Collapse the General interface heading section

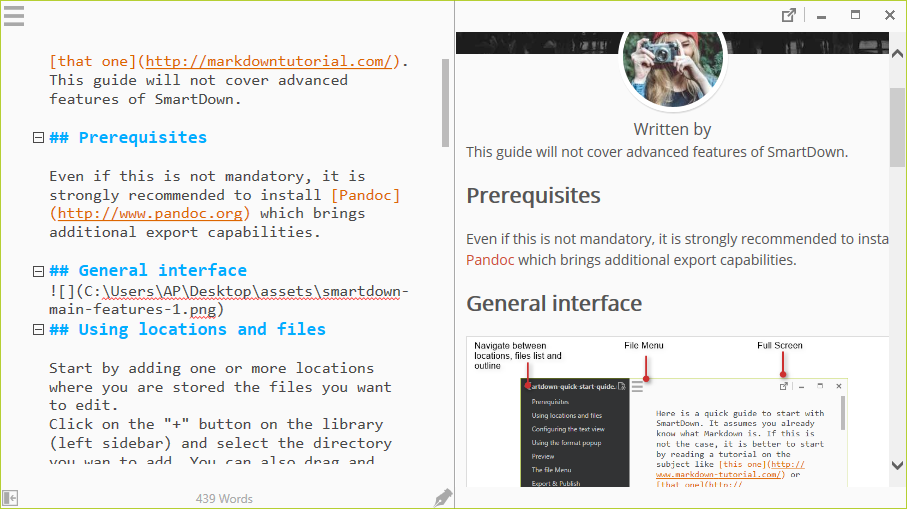(38, 271)
